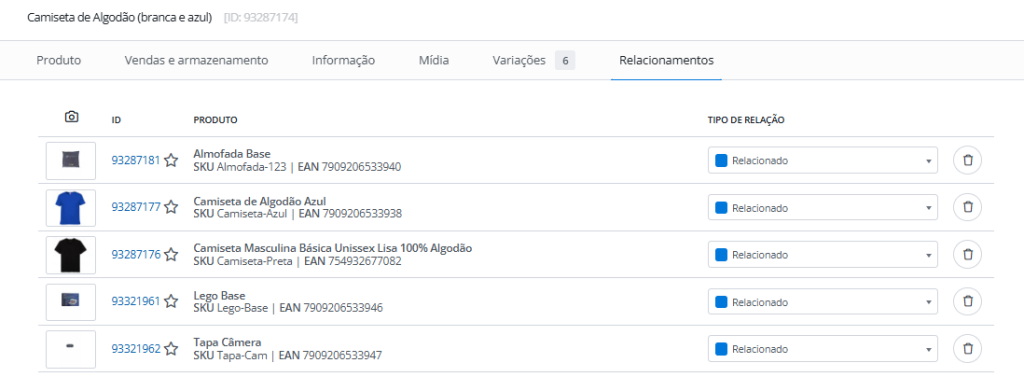Screen dimensions: 1024x377
Task: Click the star beside ID 93287176
Action: tap(171, 254)
